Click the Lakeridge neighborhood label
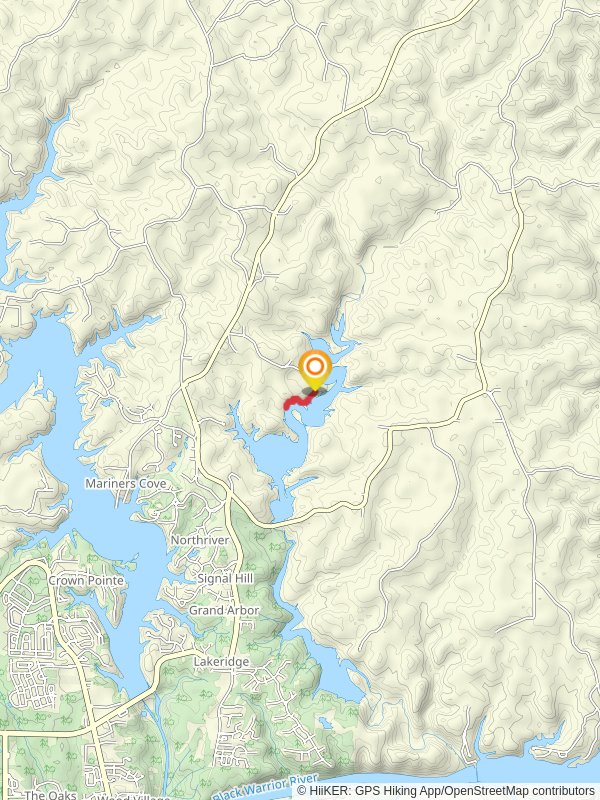The width and height of the screenshot is (600, 800). 221,661
